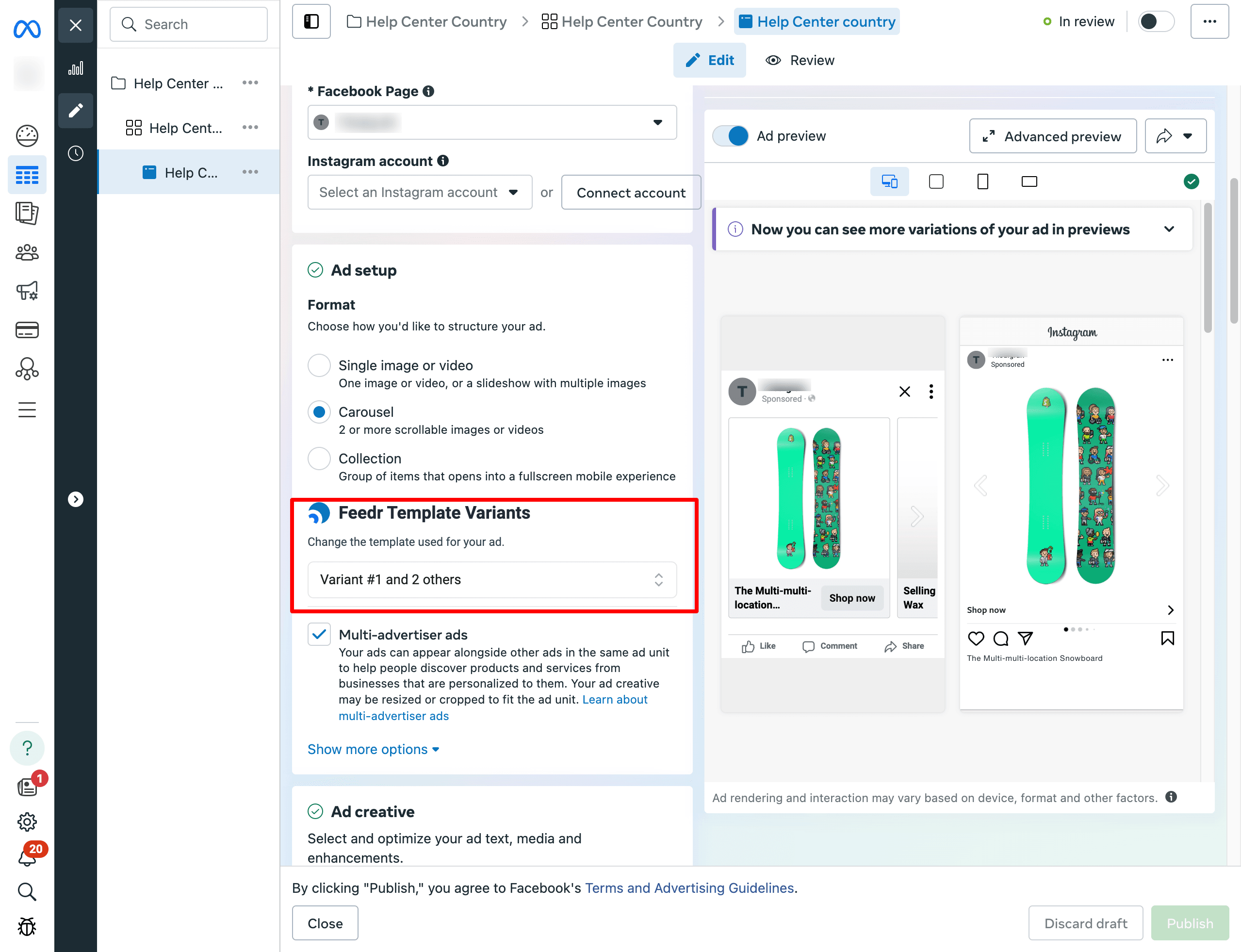The height and width of the screenshot is (952, 1241).
Task: Switch to the Review tab
Action: click(x=800, y=60)
